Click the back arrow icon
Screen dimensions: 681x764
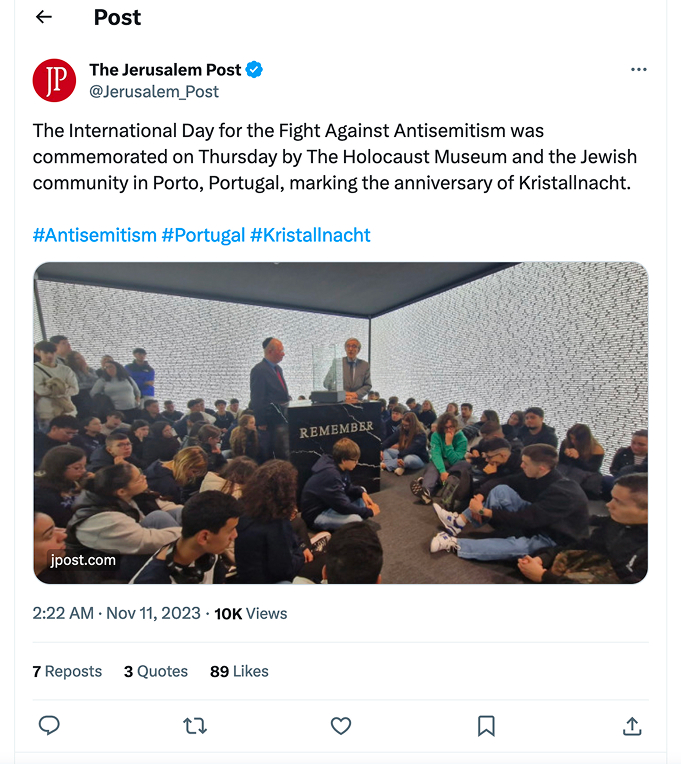click(43, 18)
